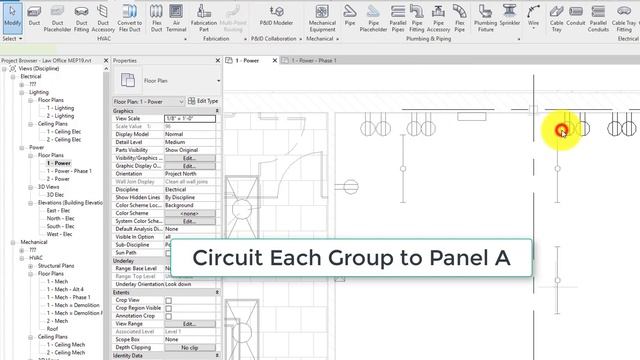
Task: Select the Flex Duct tool
Action: [x=156, y=18]
